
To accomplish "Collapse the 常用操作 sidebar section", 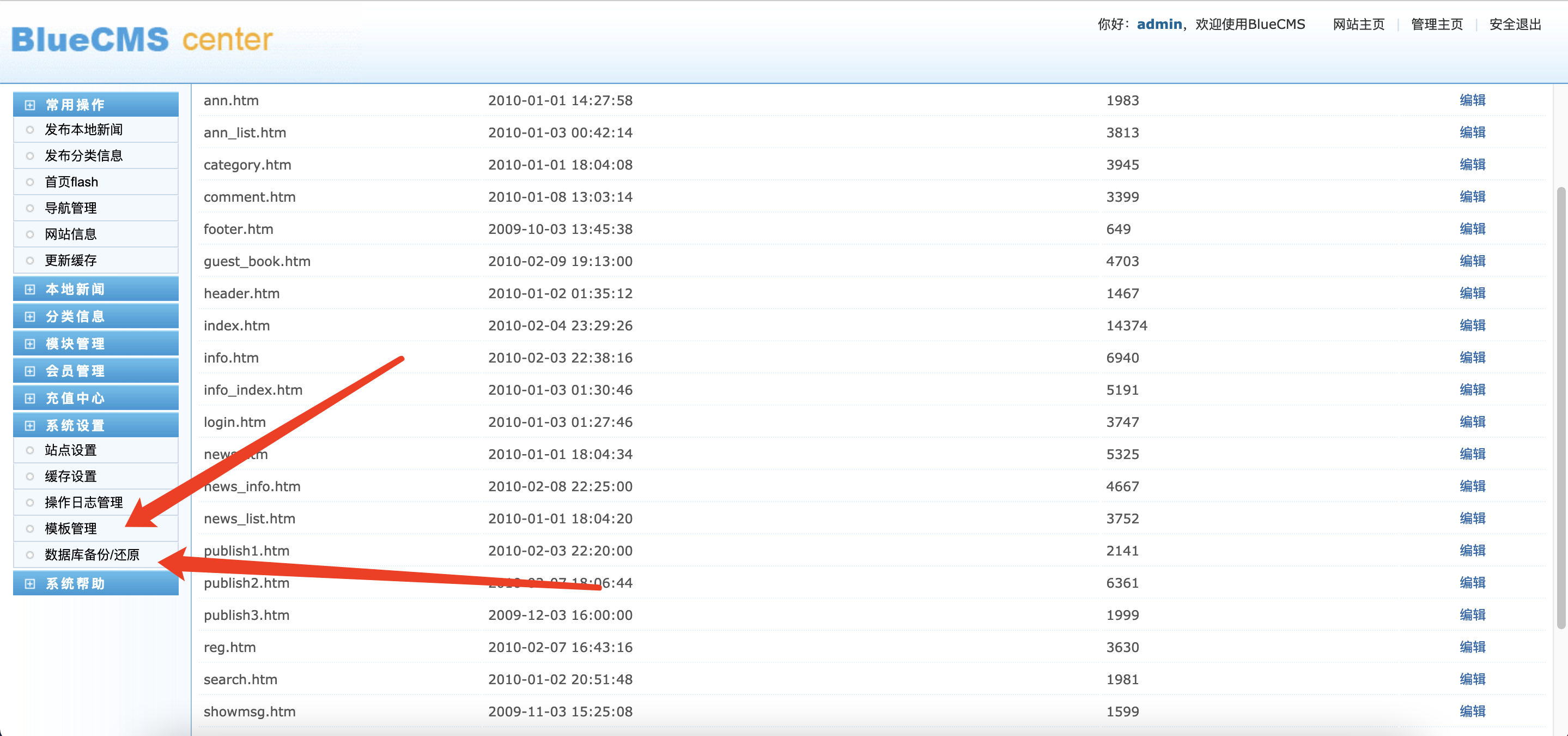I will pyautogui.click(x=76, y=105).
